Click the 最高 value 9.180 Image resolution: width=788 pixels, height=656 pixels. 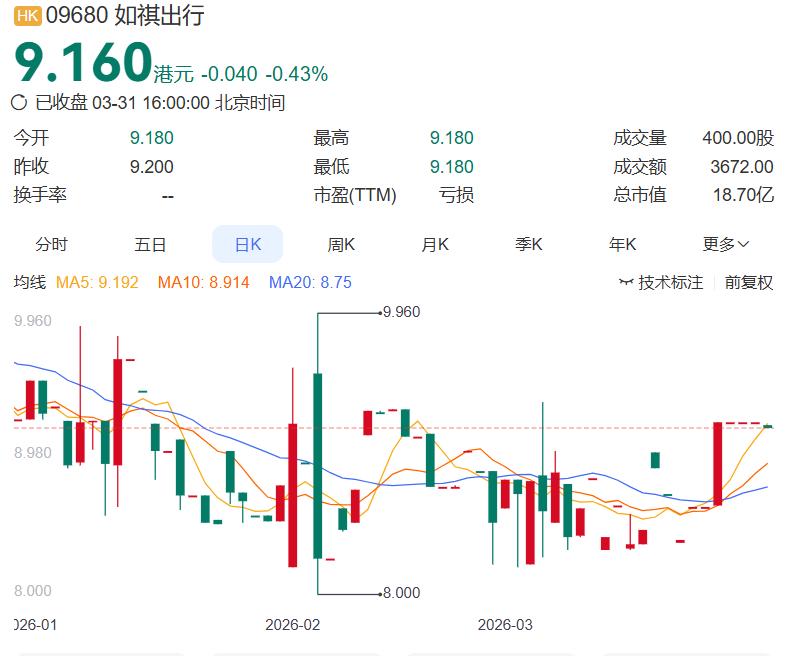[451, 138]
